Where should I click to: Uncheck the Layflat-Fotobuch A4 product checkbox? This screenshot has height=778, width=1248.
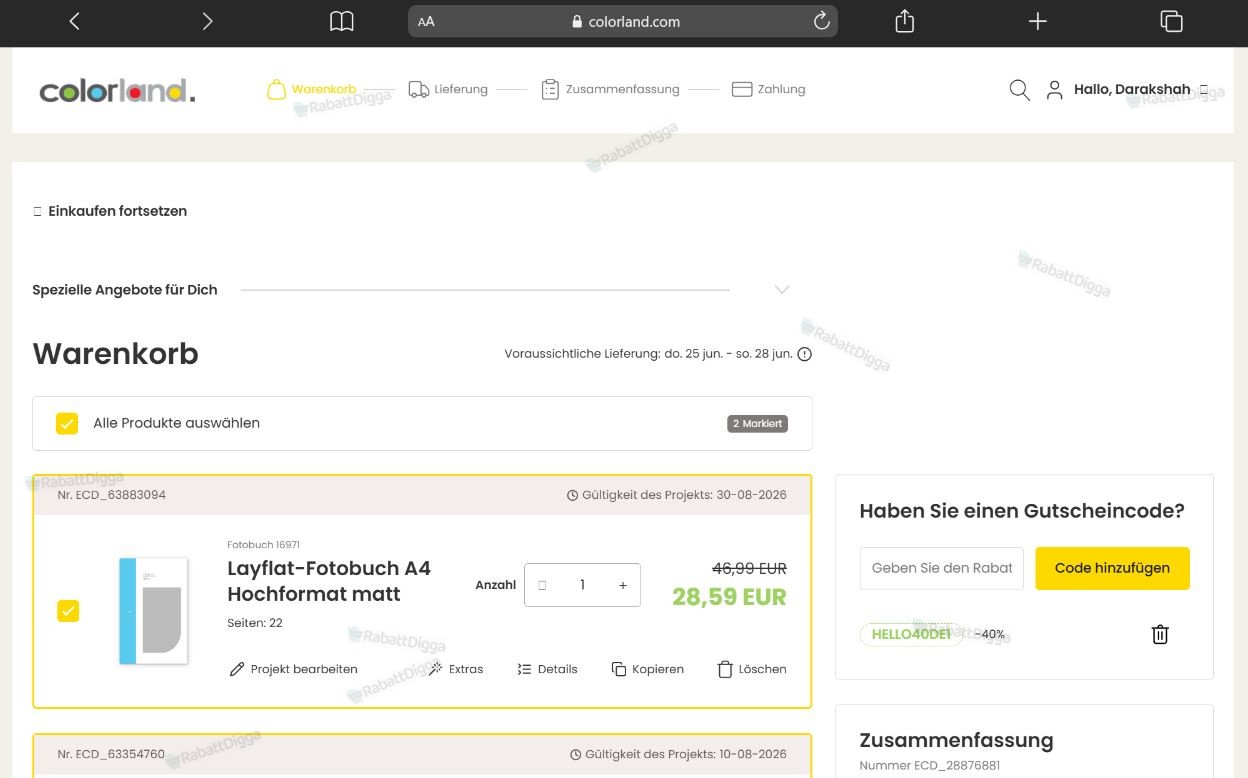tap(68, 610)
